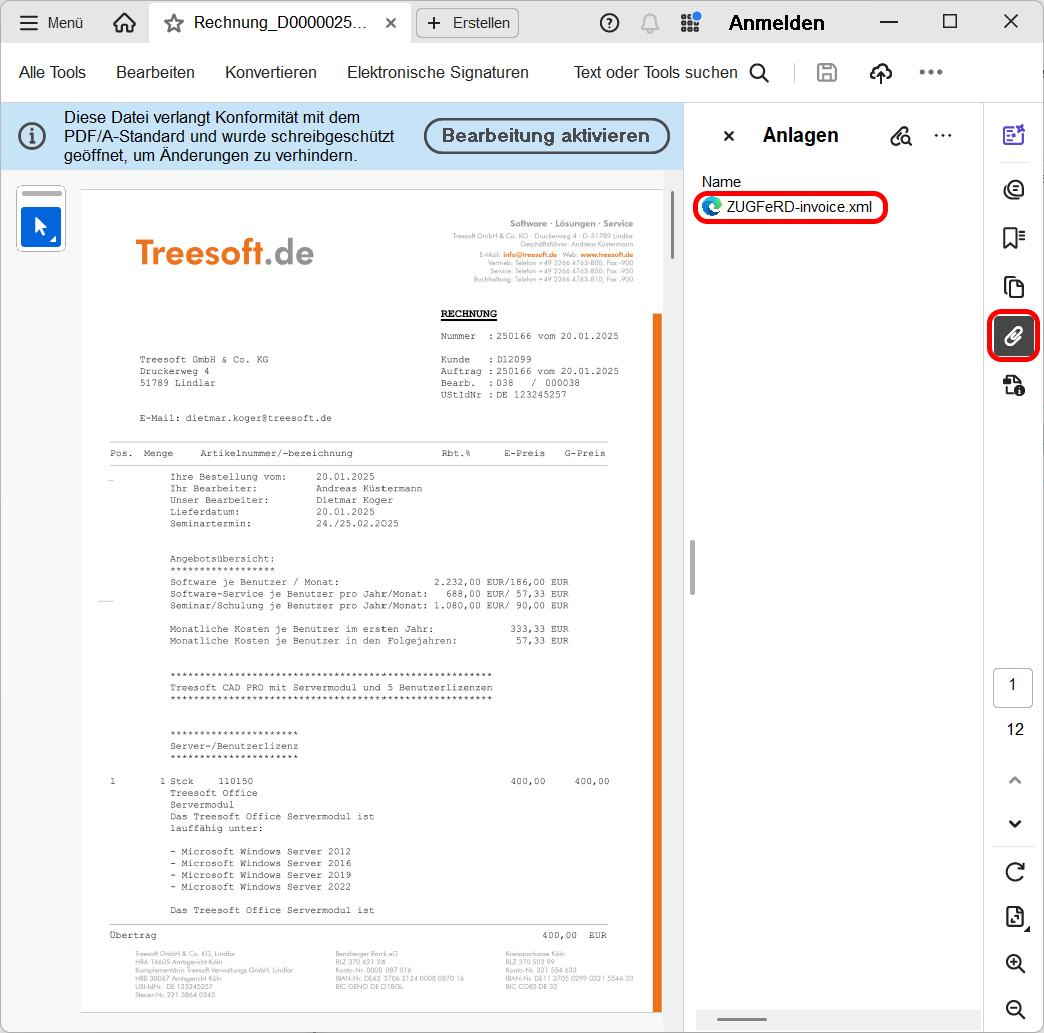The width and height of the screenshot is (1044, 1033).
Task: Open the attachments paperclip panel icon
Action: 1014,336
